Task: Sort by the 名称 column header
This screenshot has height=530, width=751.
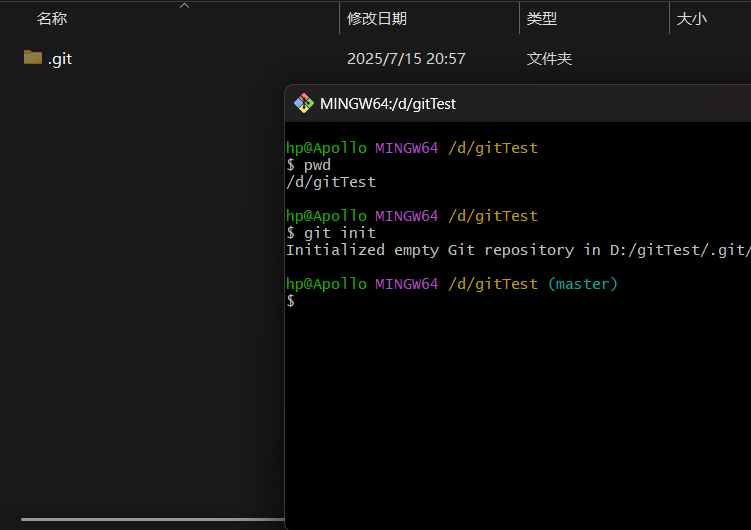Action: tap(52, 19)
